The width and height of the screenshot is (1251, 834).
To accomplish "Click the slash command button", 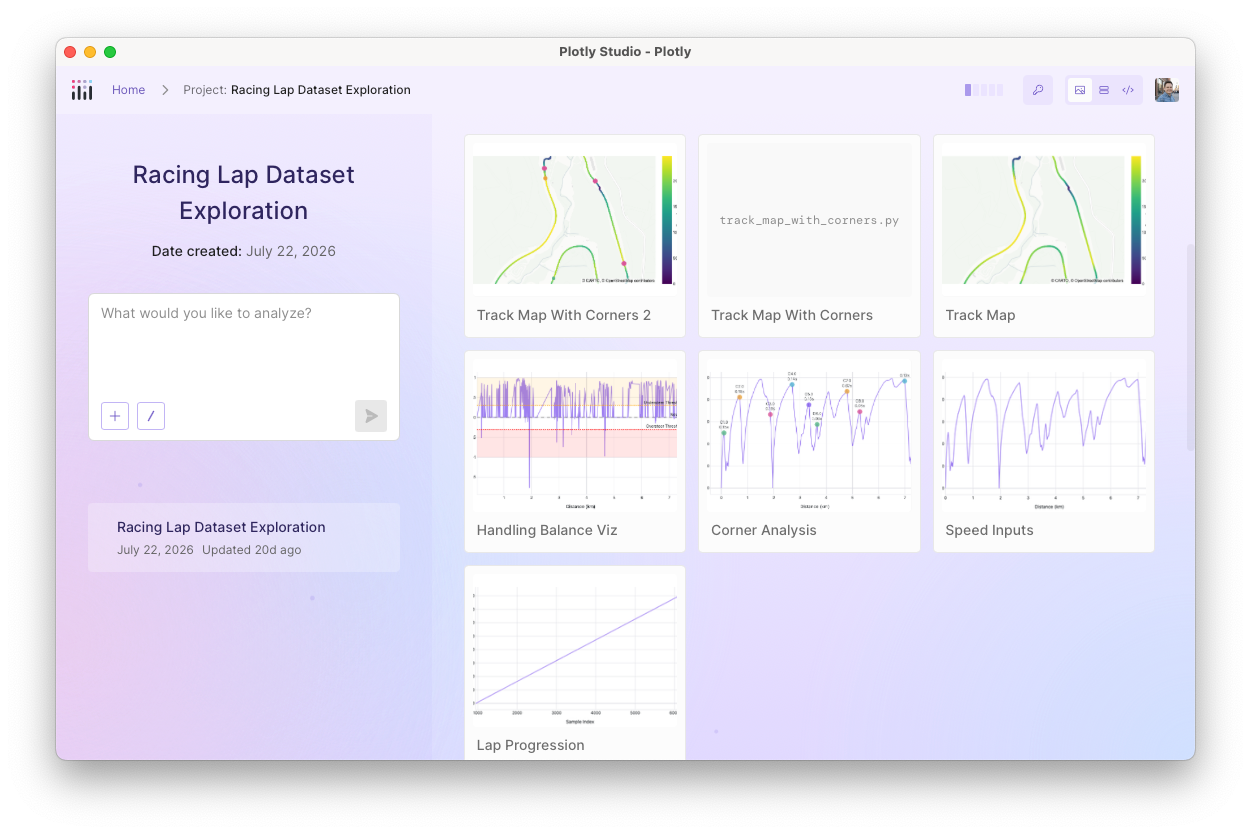I will pos(151,416).
